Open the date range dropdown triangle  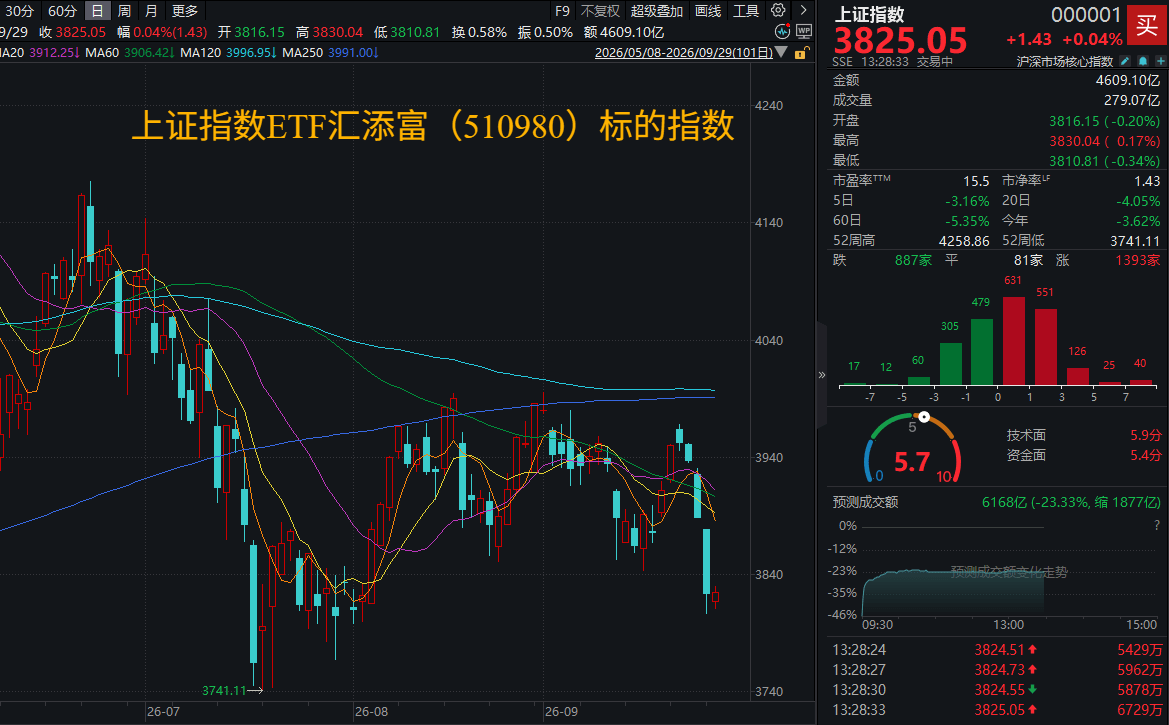pyautogui.click(x=781, y=53)
